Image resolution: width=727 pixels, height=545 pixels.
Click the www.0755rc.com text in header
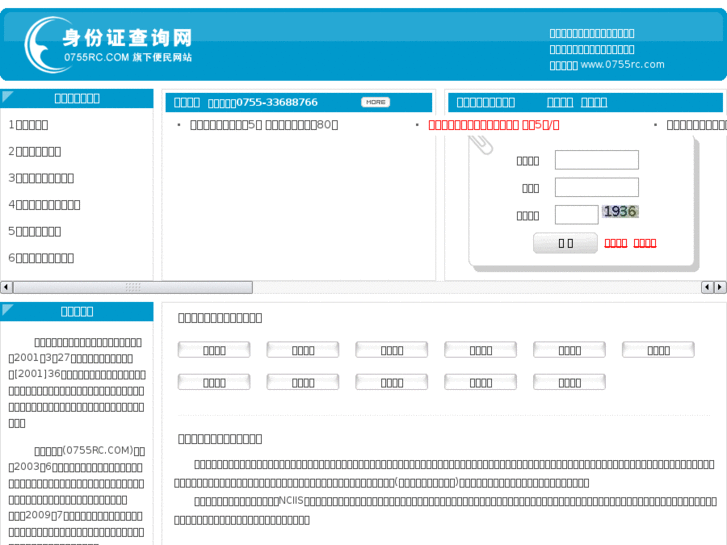pos(622,64)
